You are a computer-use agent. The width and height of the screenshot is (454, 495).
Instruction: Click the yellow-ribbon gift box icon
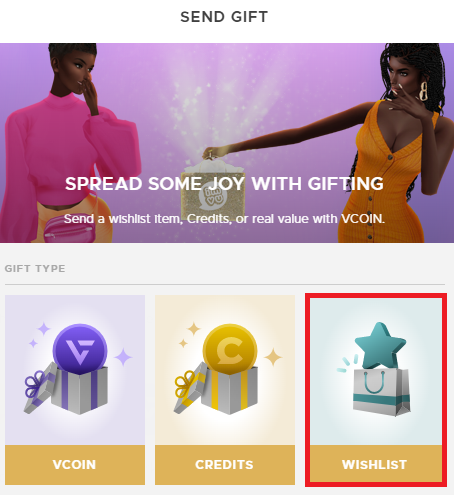click(216, 389)
